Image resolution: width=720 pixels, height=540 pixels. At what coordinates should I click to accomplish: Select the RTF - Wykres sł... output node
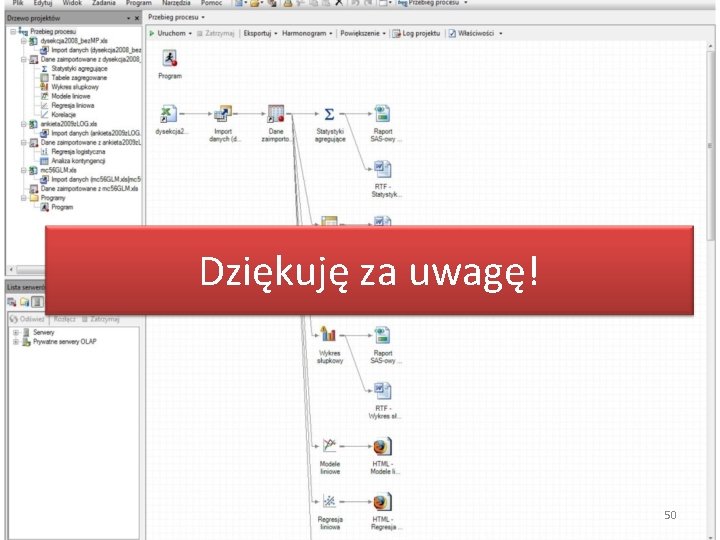[x=383, y=400]
